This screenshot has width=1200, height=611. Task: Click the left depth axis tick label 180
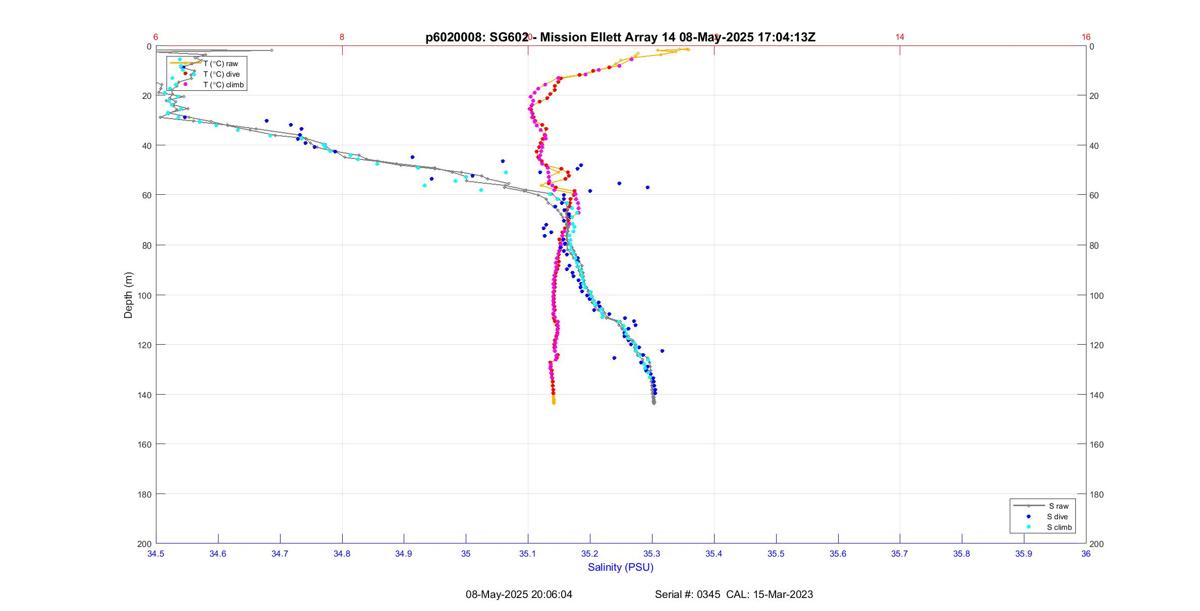click(x=143, y=494)
